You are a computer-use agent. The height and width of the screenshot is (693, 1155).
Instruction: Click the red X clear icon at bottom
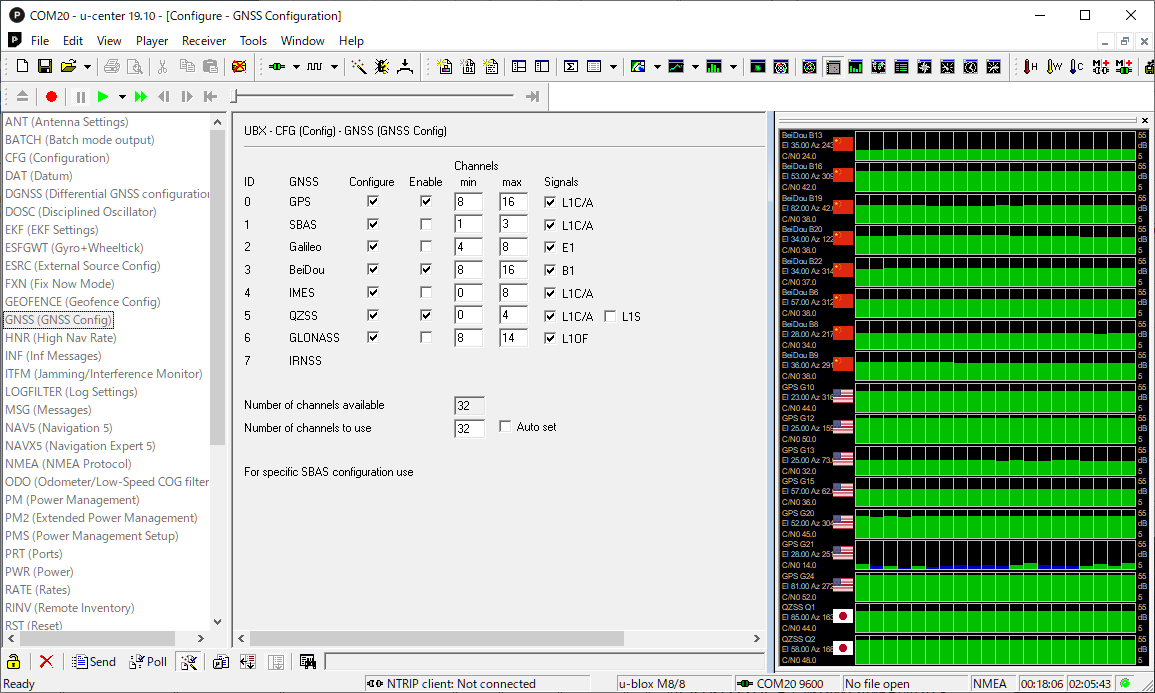pyautogui.click(x=46, y=661)
